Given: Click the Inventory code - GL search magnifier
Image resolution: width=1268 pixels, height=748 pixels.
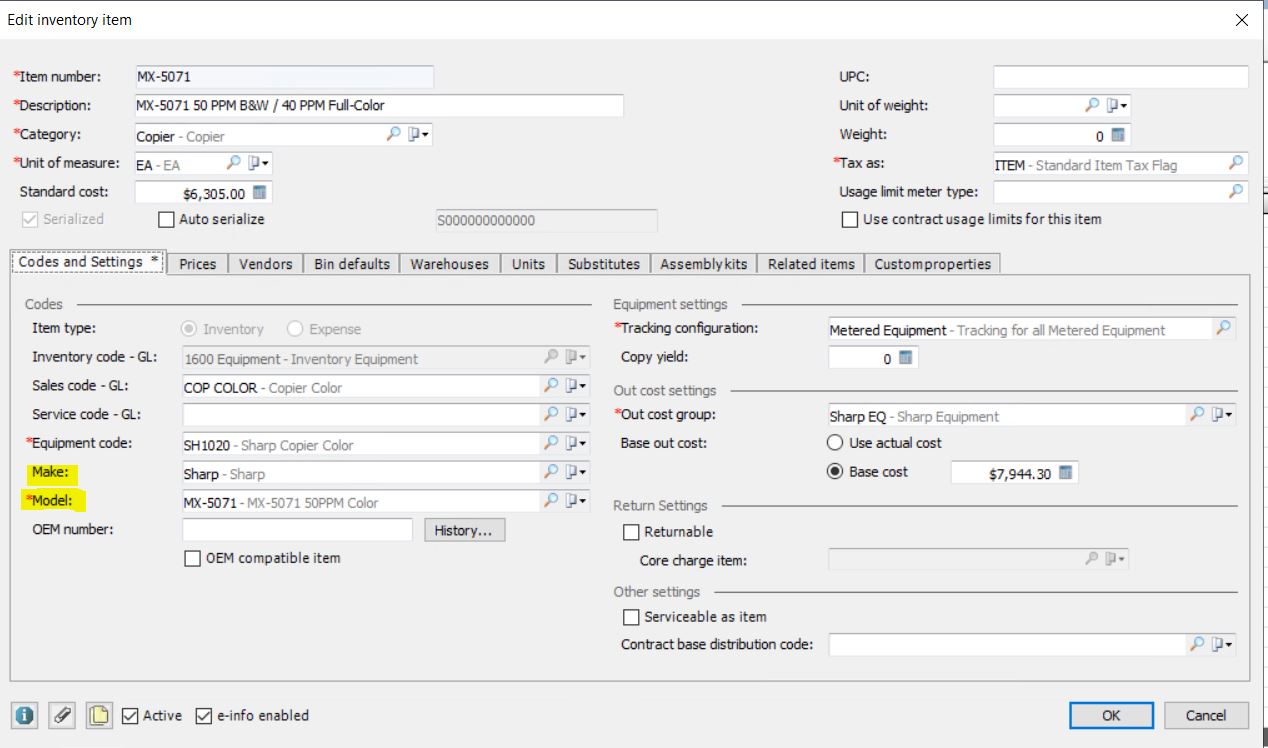Looking at the screenshot, I should pos(551,357).
